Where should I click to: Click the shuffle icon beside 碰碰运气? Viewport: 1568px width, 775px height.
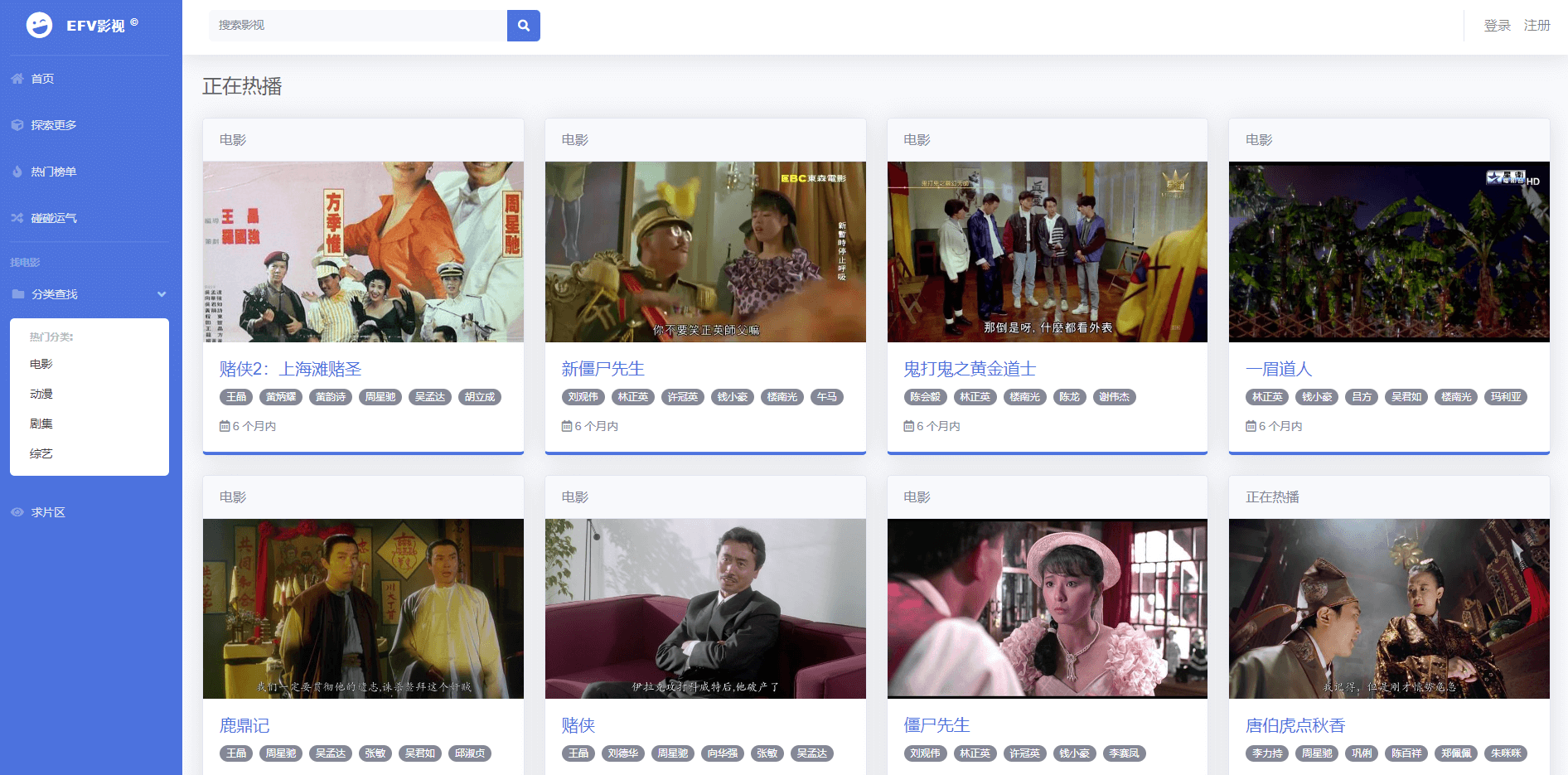click(x=17, y=218)
